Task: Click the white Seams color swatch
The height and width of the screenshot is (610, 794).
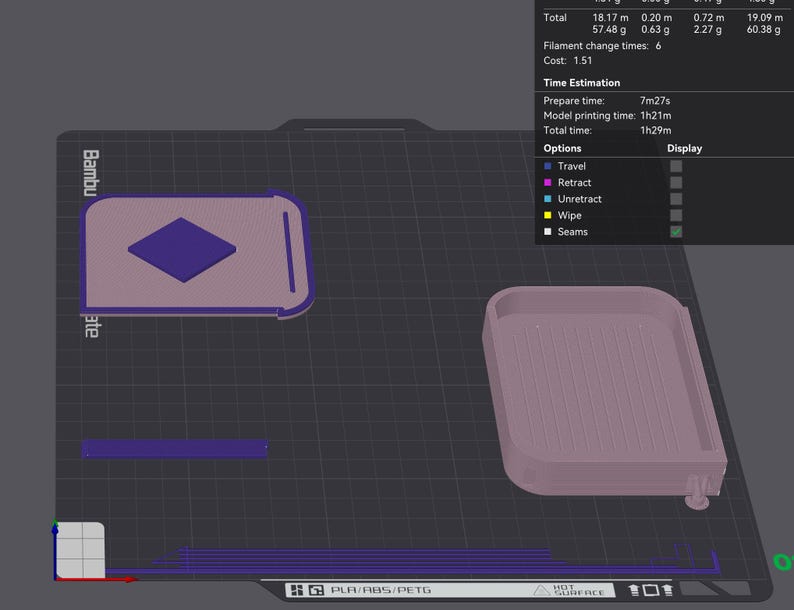Action: tap(547, 231)
